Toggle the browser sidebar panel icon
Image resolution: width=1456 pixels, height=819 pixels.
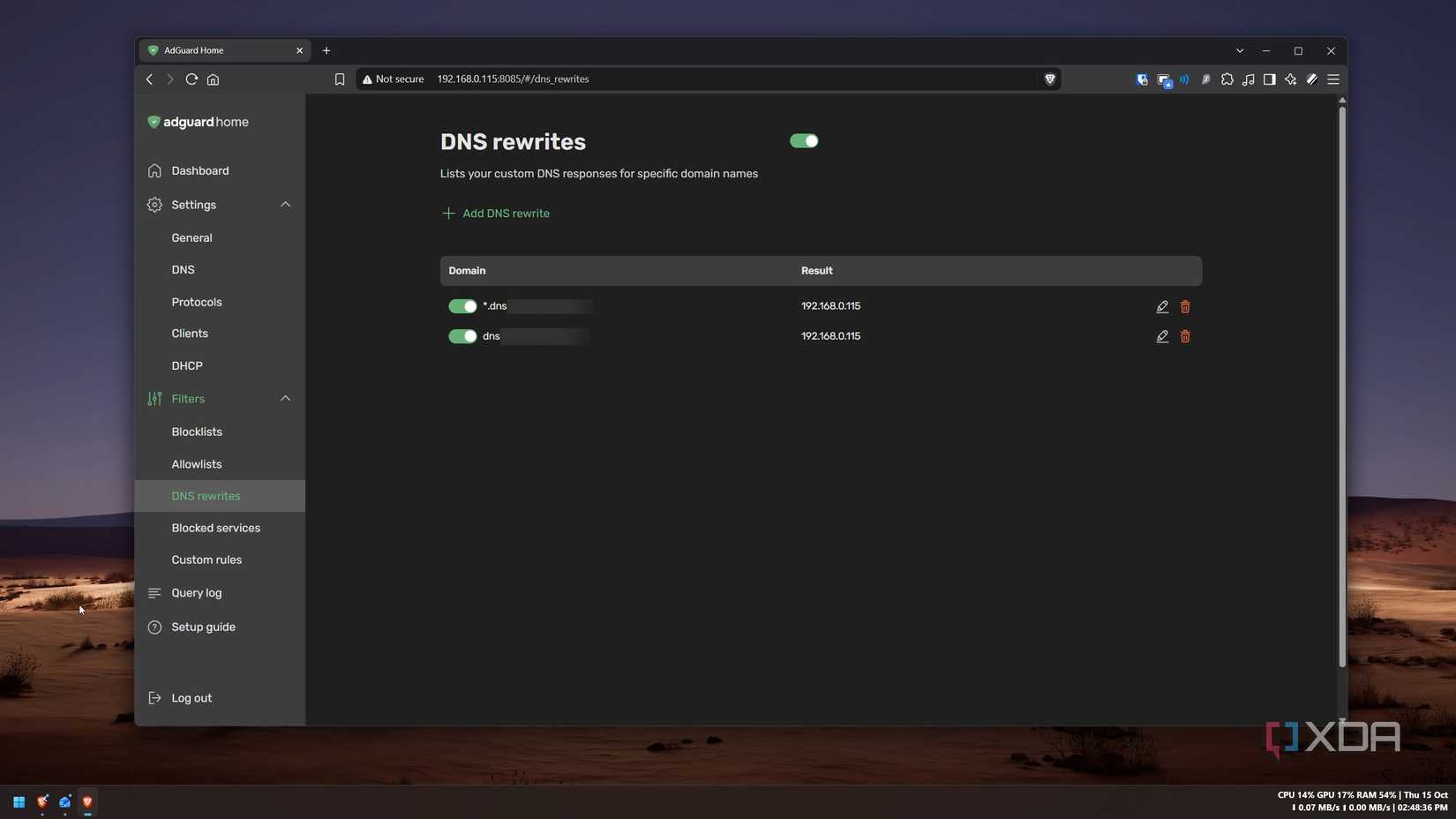(1270, 79)
